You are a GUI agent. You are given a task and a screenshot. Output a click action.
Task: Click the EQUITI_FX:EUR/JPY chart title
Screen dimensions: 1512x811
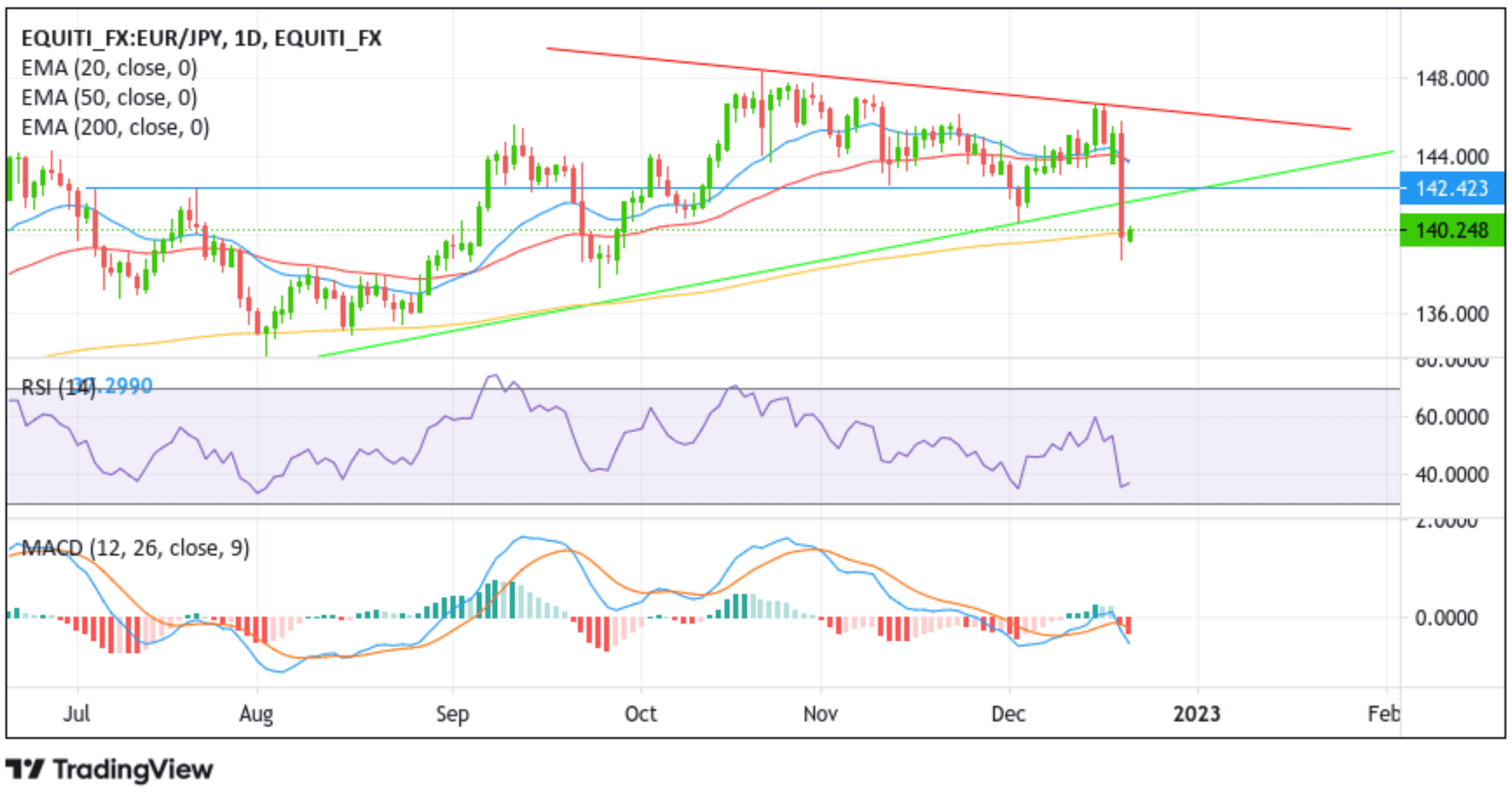pos(202,39)
